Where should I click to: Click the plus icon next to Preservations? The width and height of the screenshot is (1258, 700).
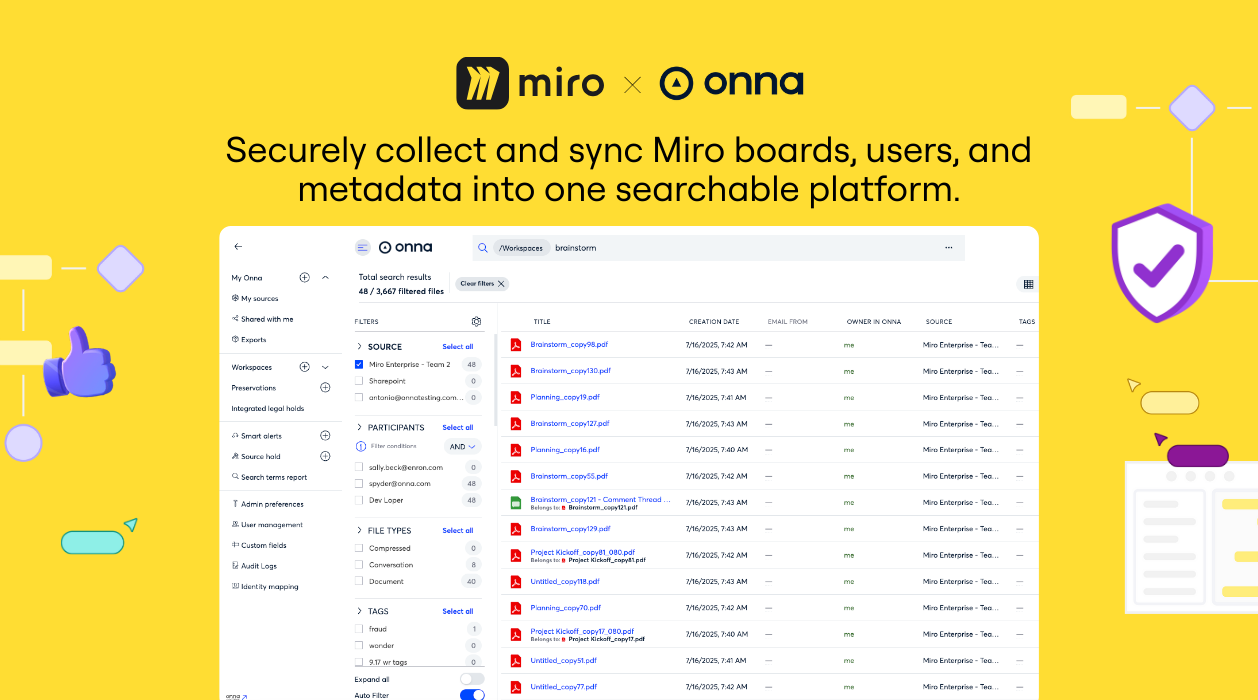pos(325,388)
